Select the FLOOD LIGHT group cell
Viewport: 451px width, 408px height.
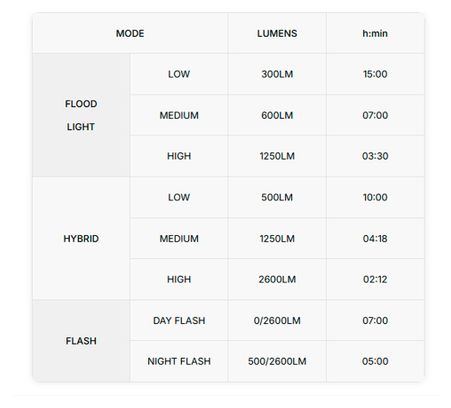point(81,115)
